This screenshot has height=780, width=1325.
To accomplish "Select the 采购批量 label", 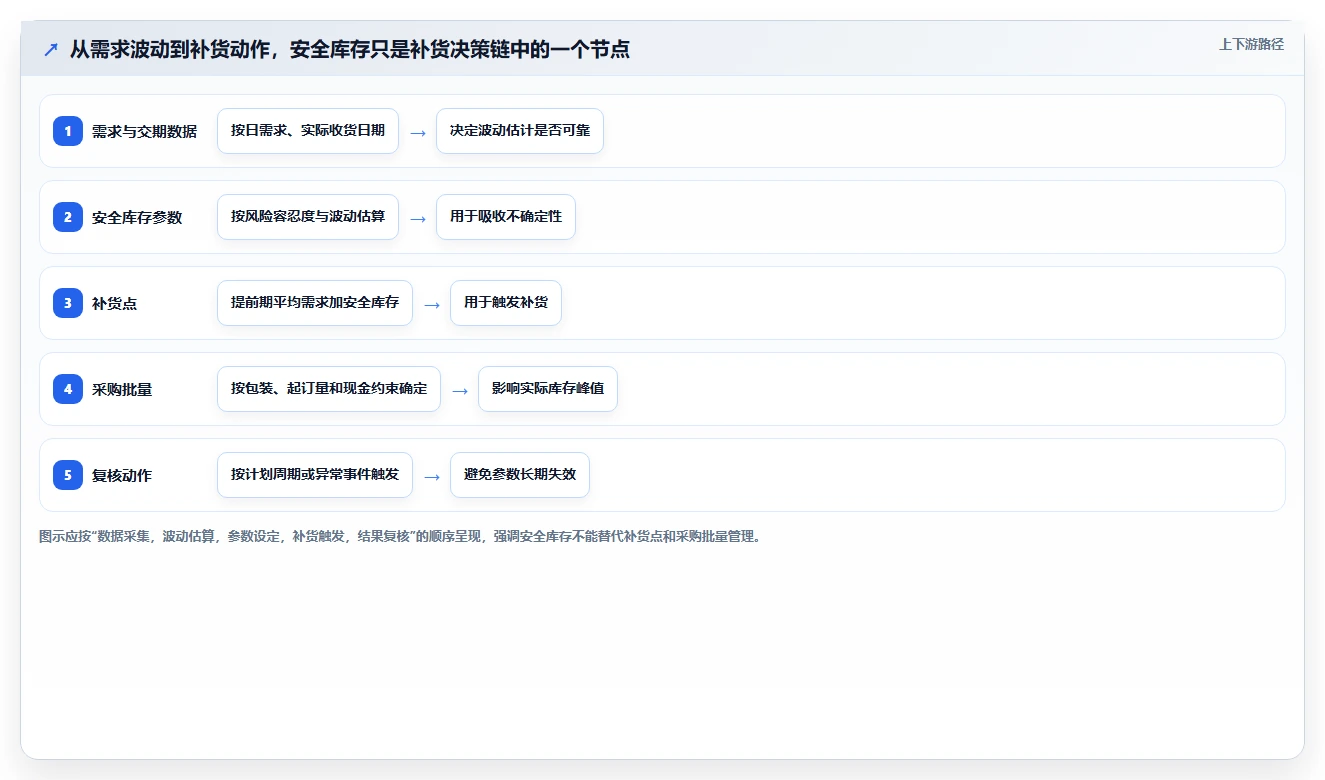I will click(x=122, y=389).
